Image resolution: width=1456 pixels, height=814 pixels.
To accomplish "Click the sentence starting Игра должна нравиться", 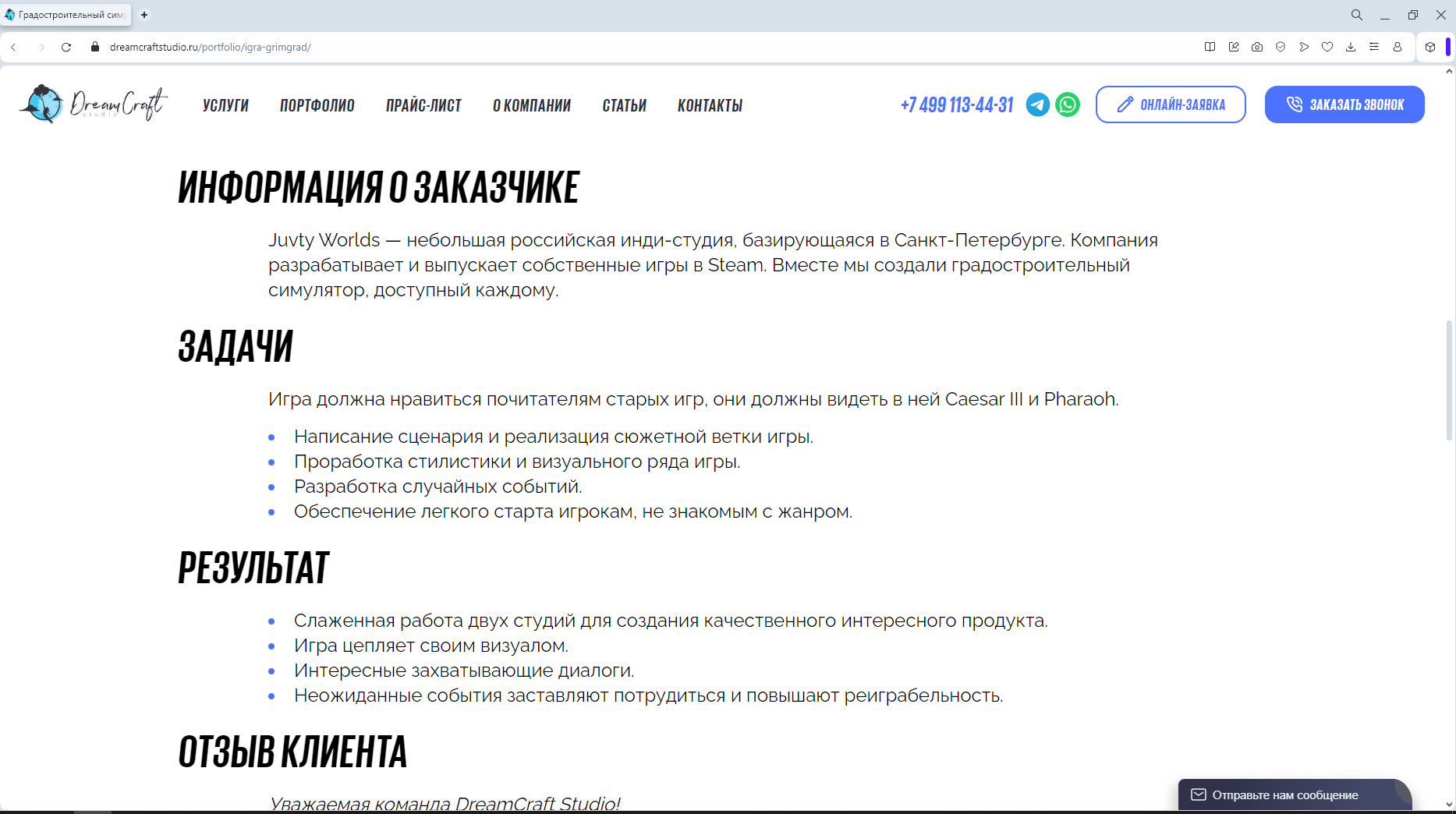I will 693,399.
